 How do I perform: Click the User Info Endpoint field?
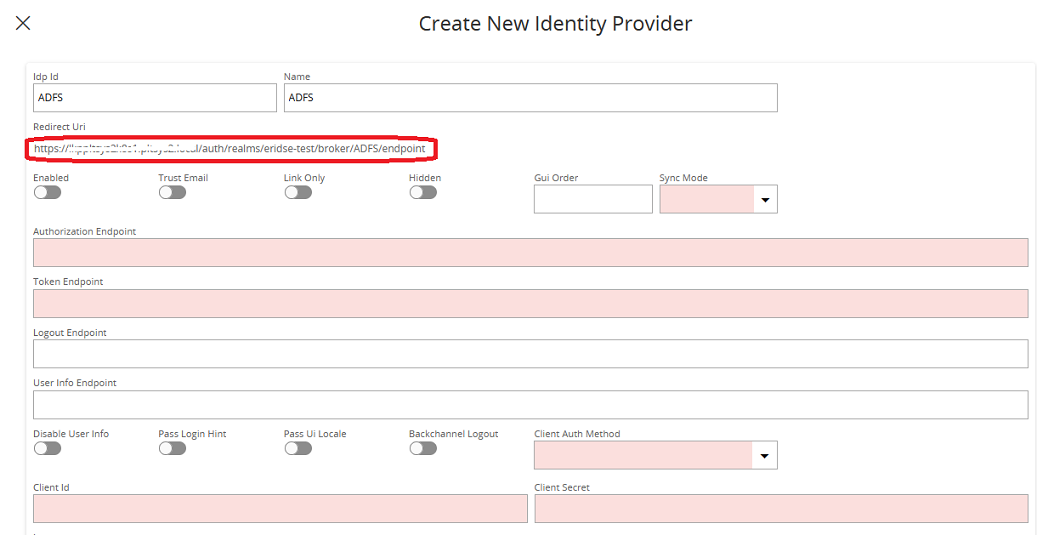(x=530, y=405)
